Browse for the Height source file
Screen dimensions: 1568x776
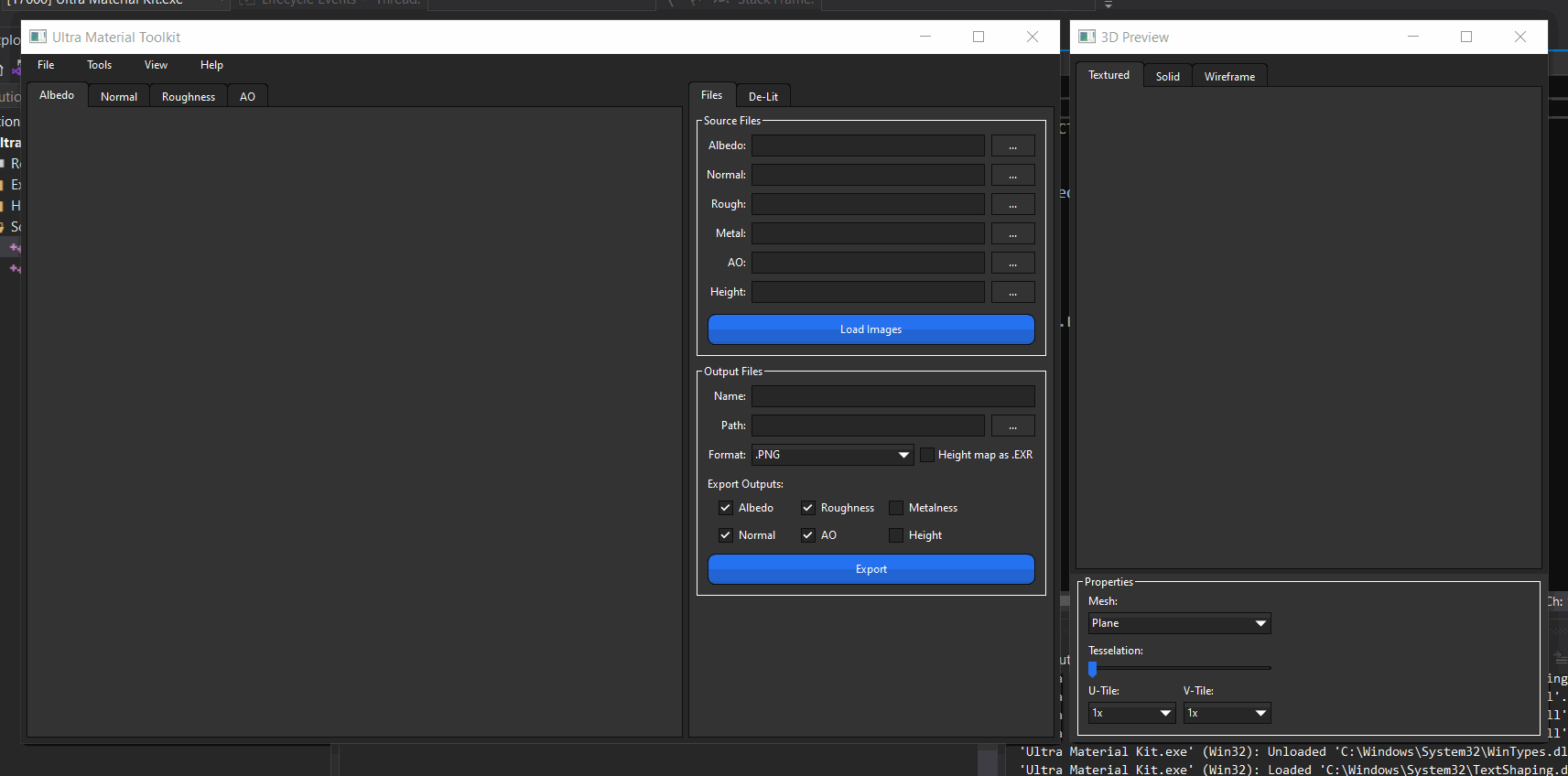(x=1012, y=293)
